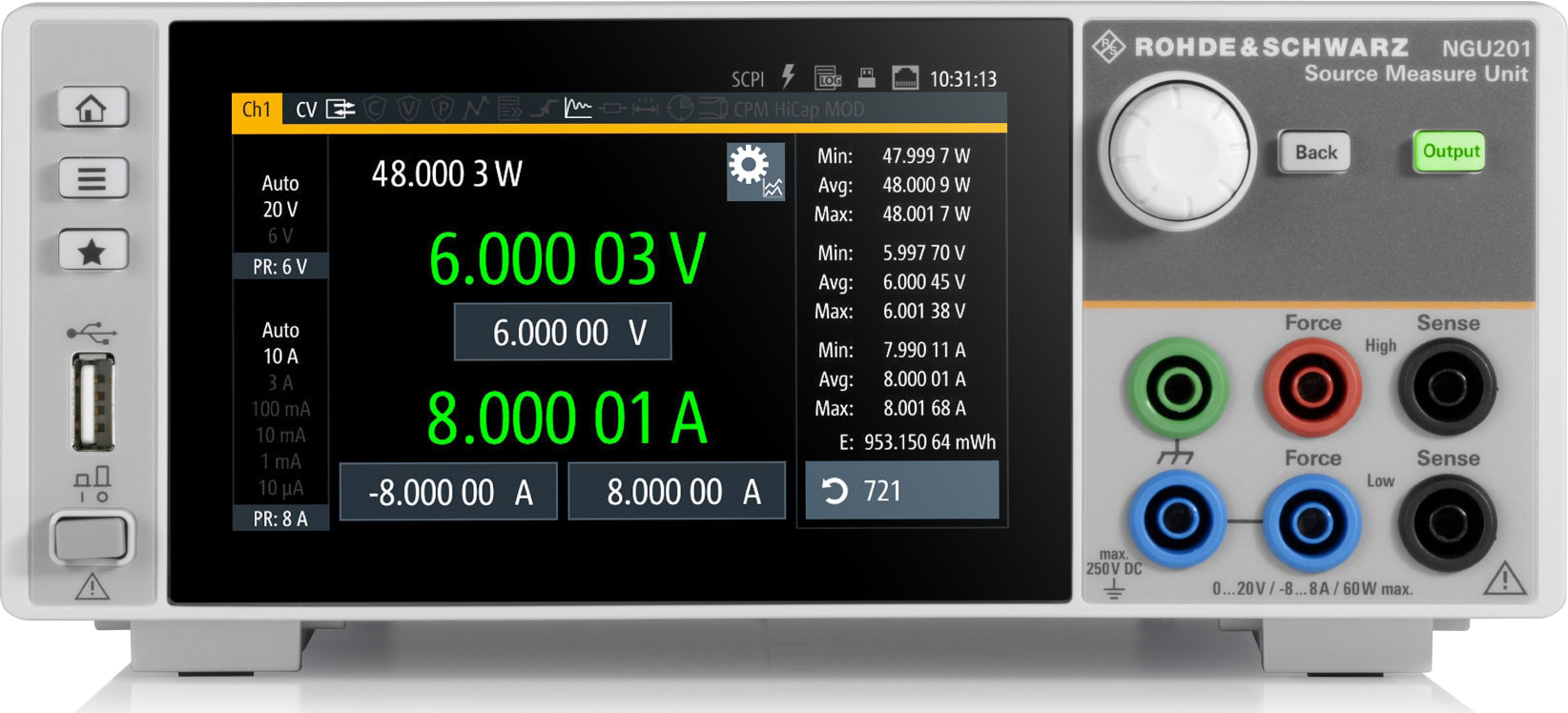Select the dimmed 6 V voltage range
Screen dimensions: 1568x713
click(x=280, y=235)
